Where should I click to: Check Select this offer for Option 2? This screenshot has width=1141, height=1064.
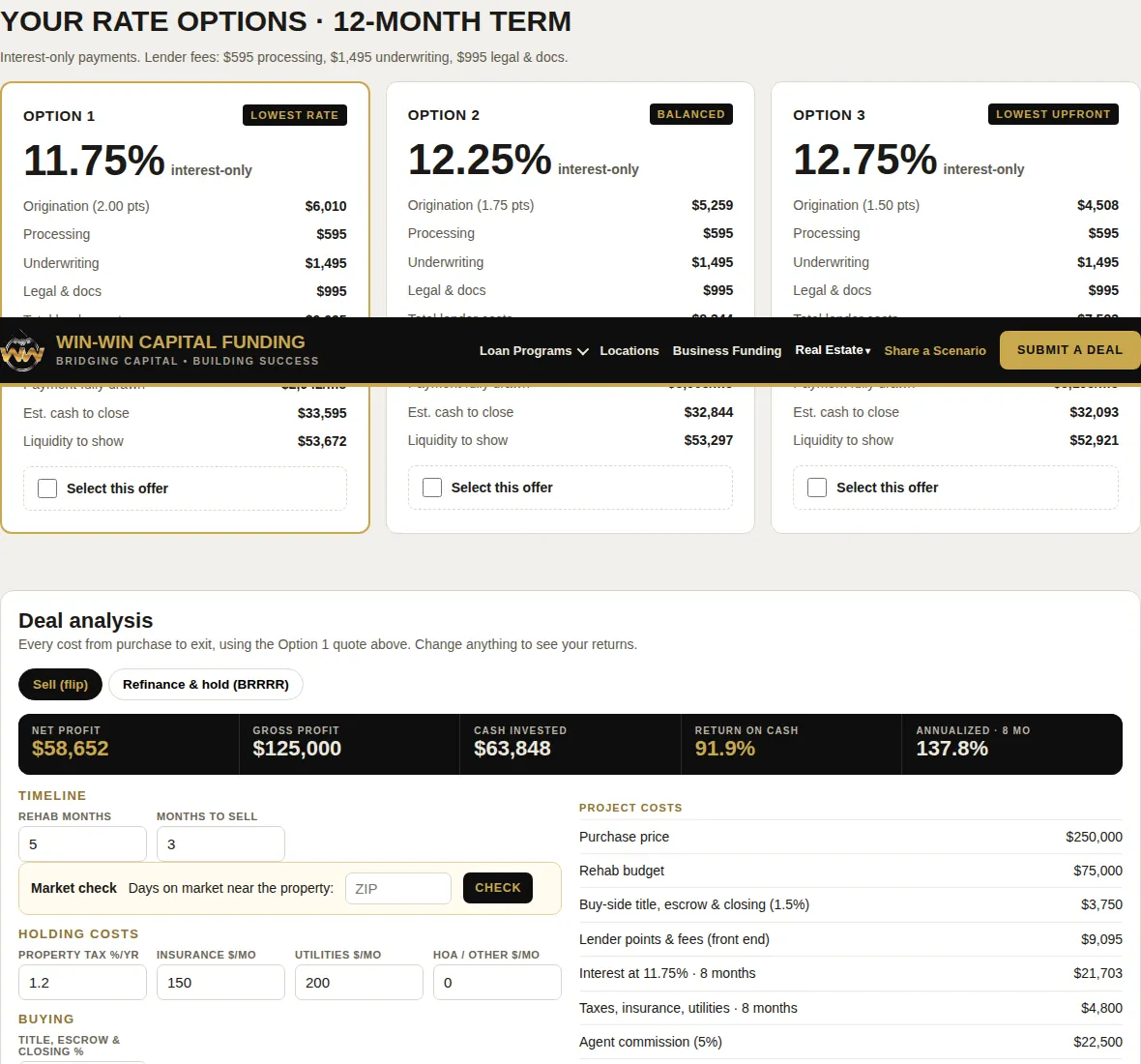(x=432, y=488)
